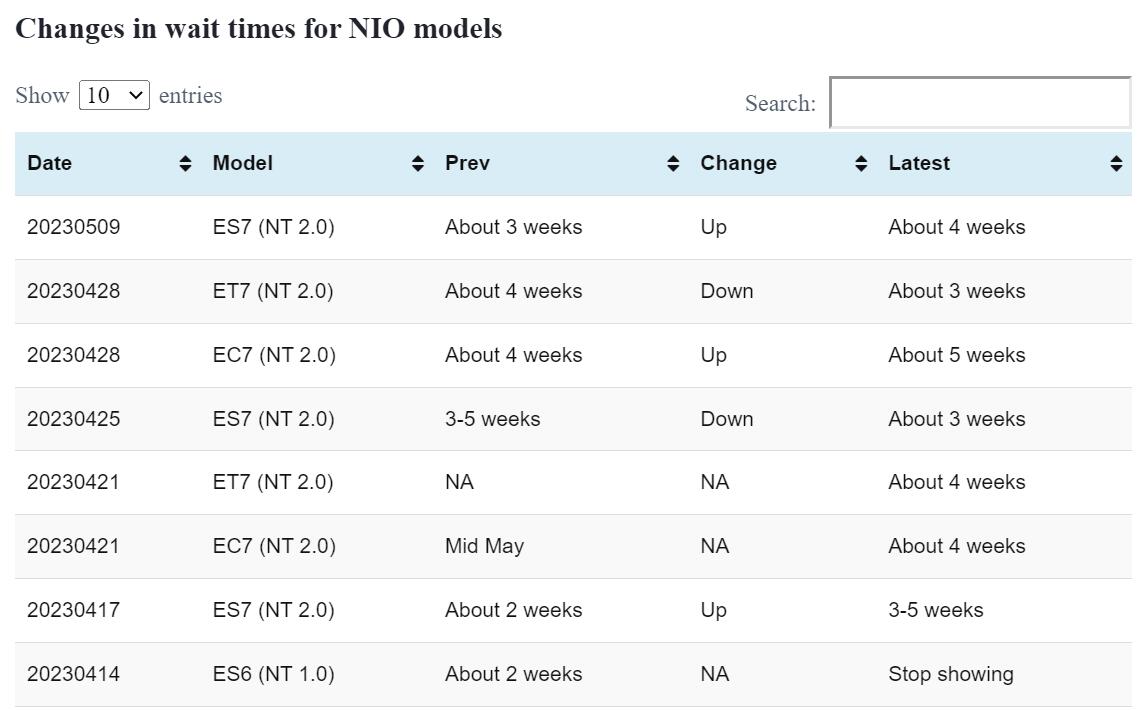Screen dimensions: 1137x710
Task: Click the sort arrows in Date column
Action: [185, 164]
